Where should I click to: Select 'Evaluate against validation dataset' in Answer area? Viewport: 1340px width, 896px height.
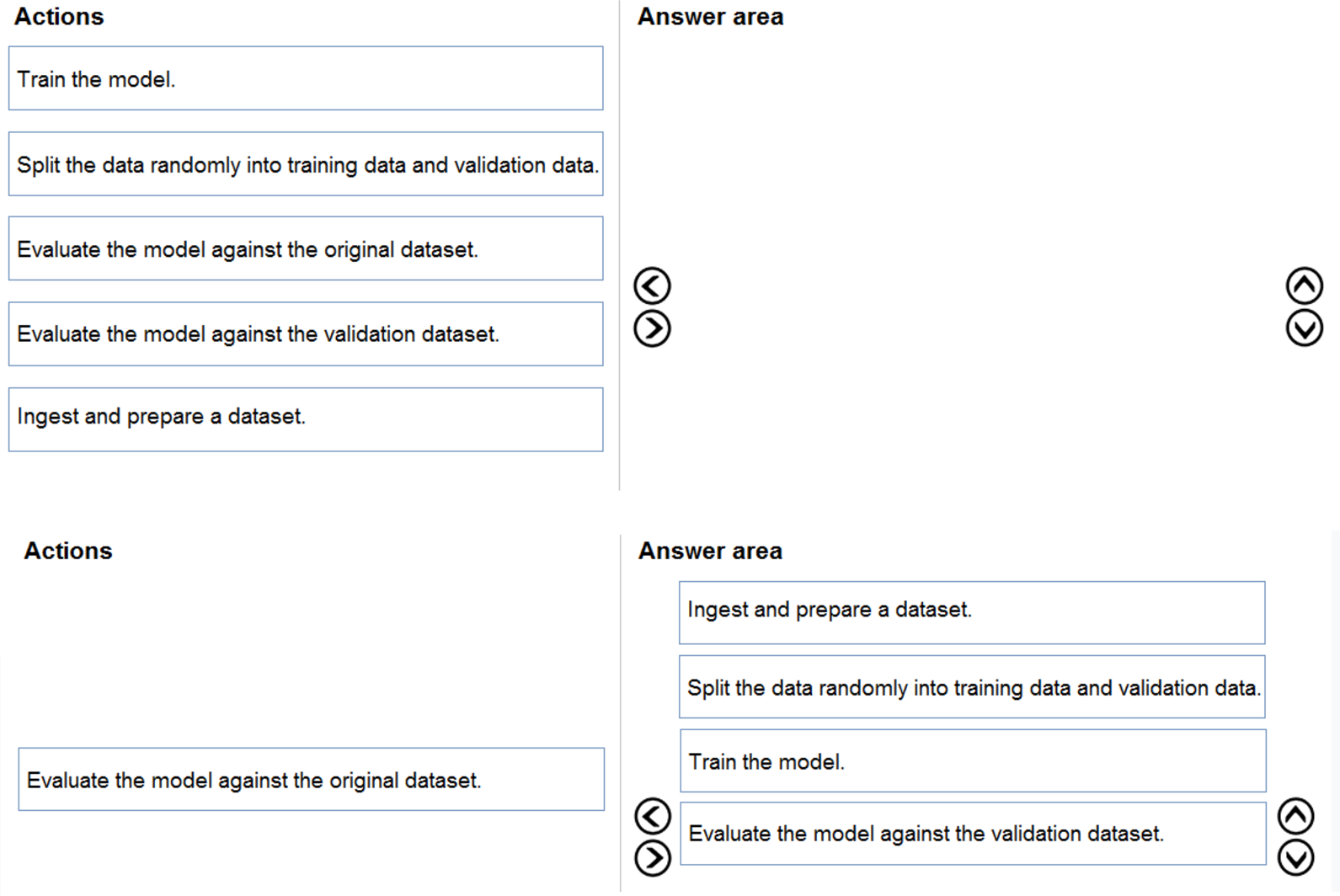[x=971, y=834]
